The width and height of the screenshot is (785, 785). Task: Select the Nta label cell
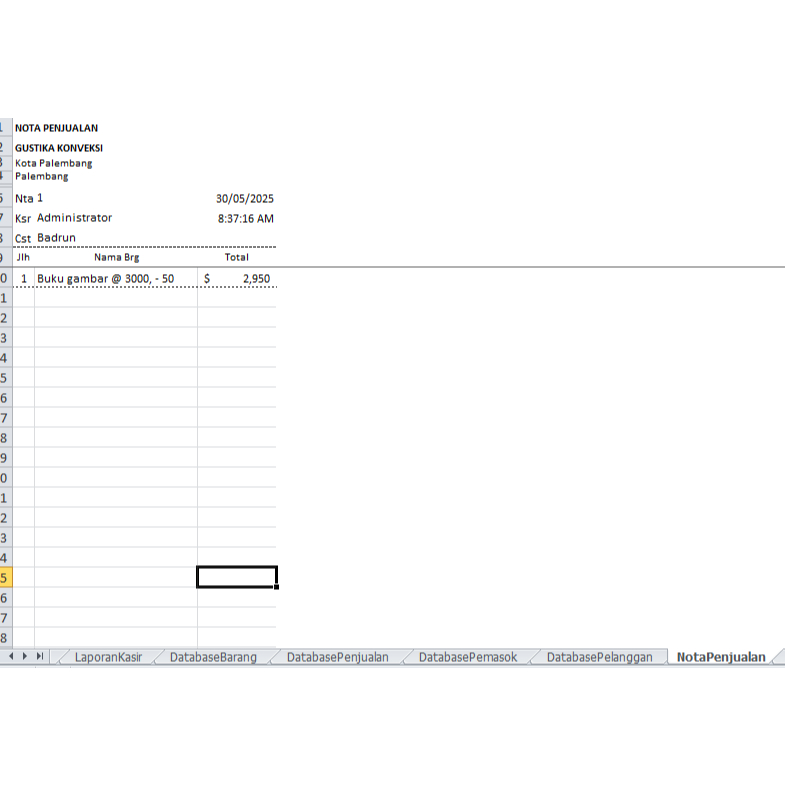click(24, 198)
